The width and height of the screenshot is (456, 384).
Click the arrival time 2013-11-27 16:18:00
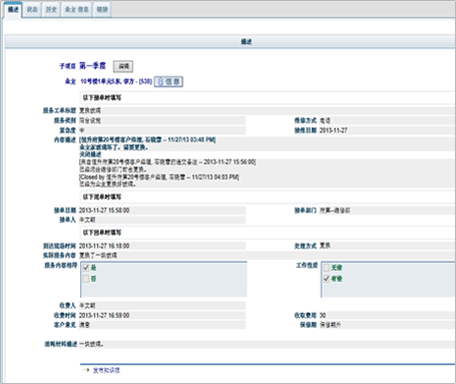(x=104, y=246)
